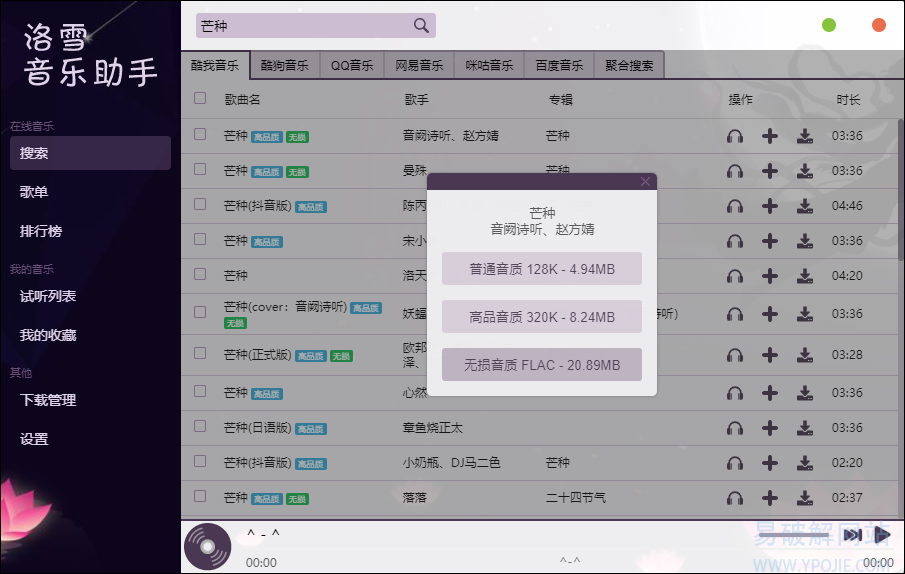Check the box for 芒种(正式版)
The image size is (905, 574).
200,353
